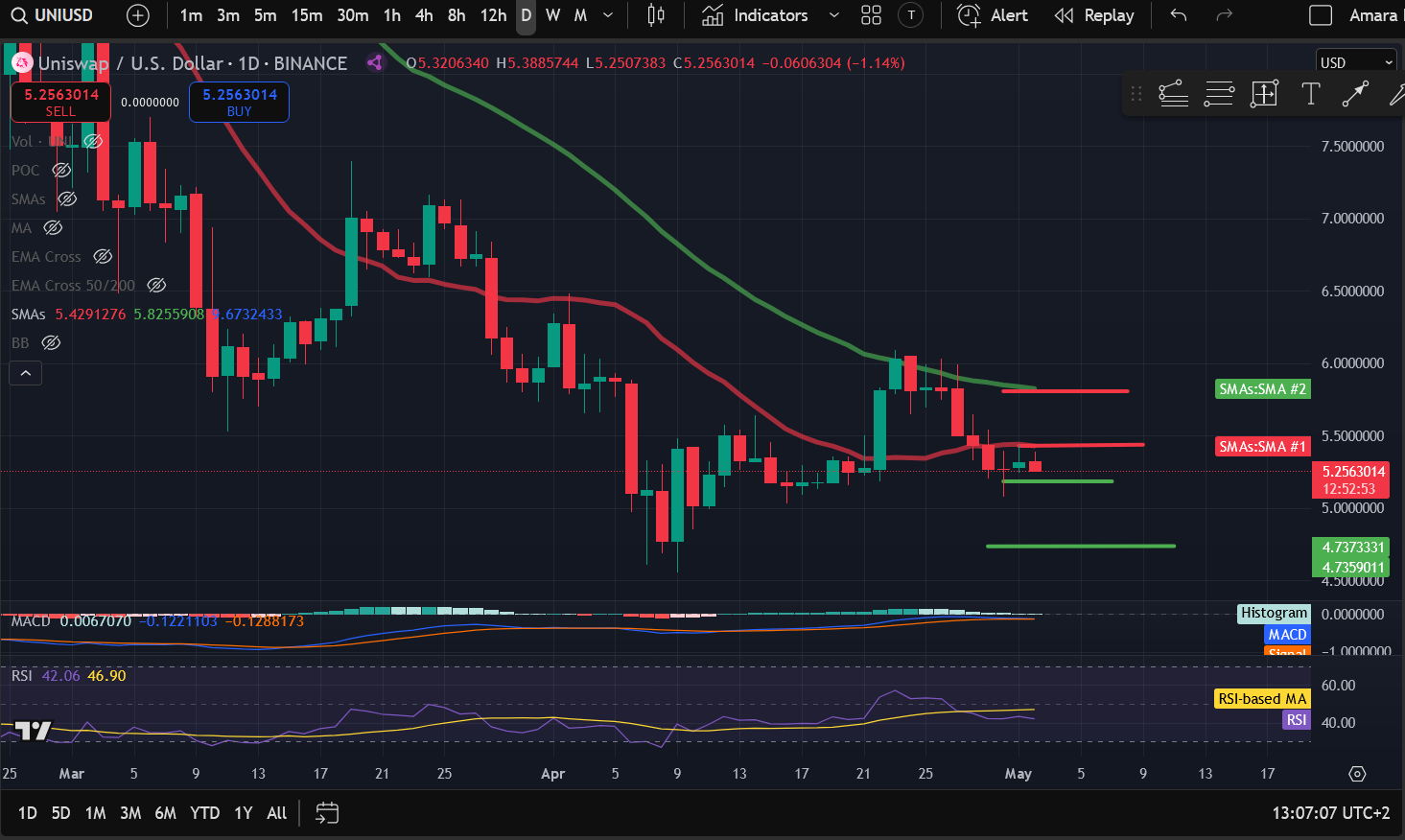Select the daily D timeframe
Screen dimensions: 1405x840
(x=526, y=15)
